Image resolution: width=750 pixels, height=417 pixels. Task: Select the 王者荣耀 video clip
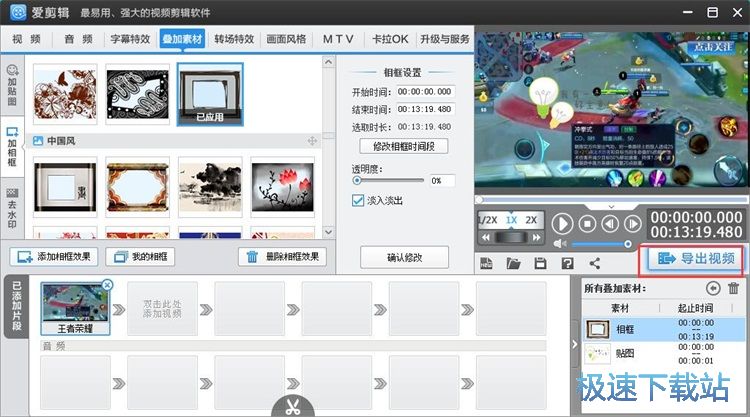pos(75,308)
